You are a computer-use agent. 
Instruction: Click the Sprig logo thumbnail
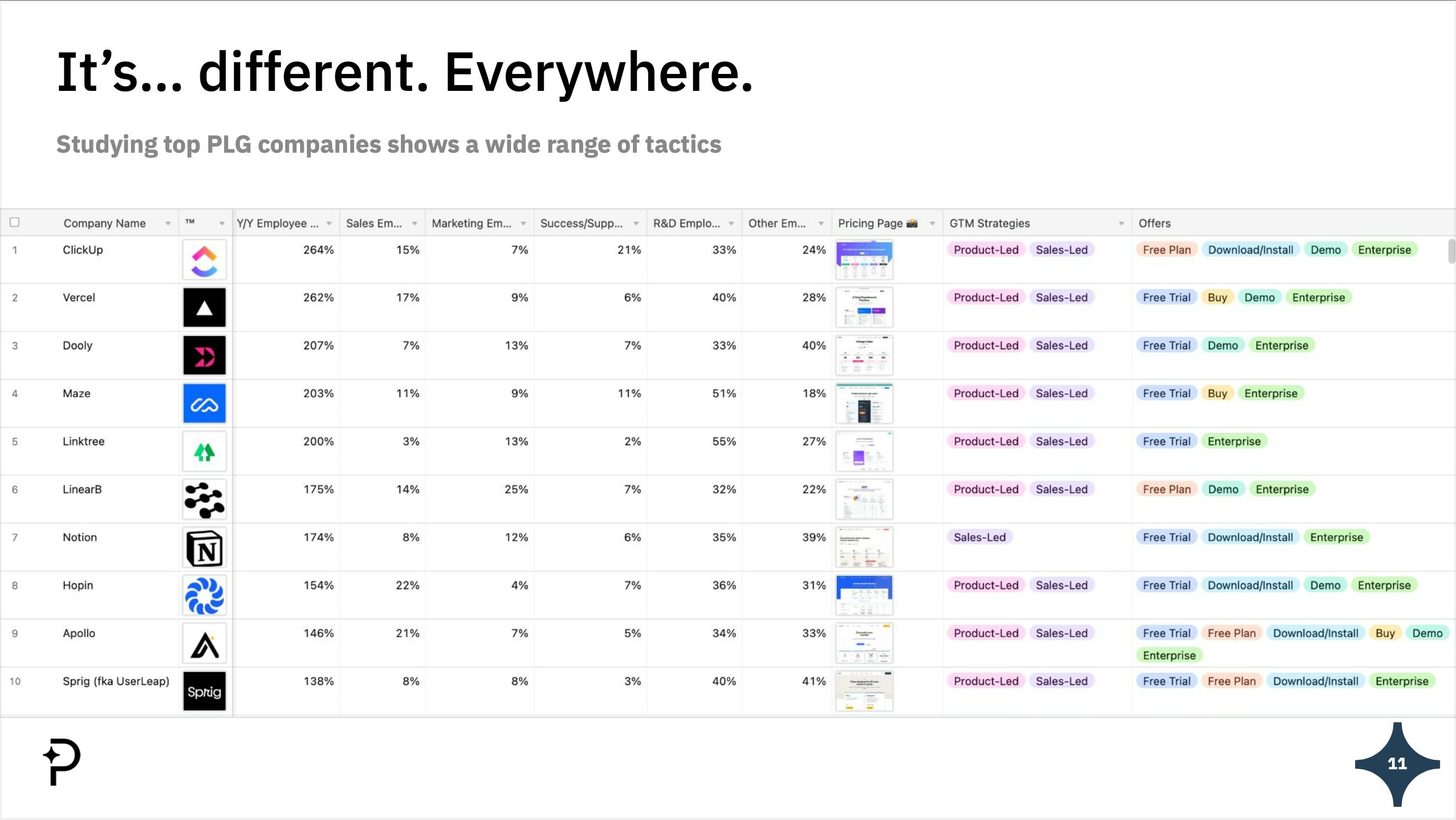click(204, 691)
